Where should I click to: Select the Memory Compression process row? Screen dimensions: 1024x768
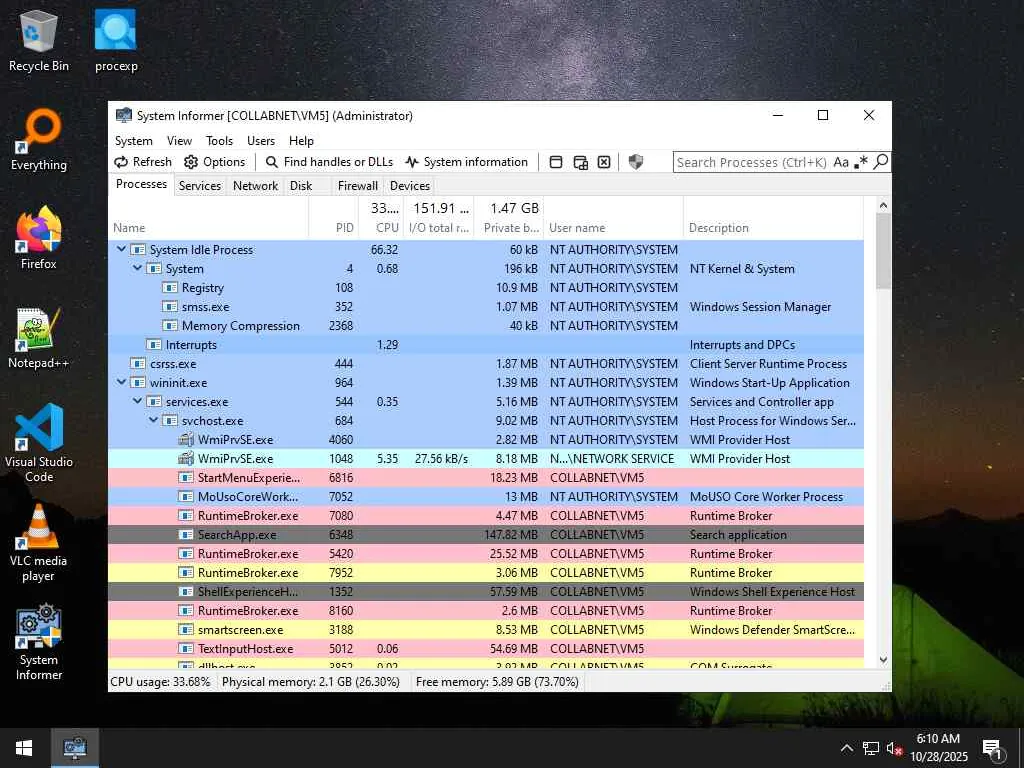(486, 325)
